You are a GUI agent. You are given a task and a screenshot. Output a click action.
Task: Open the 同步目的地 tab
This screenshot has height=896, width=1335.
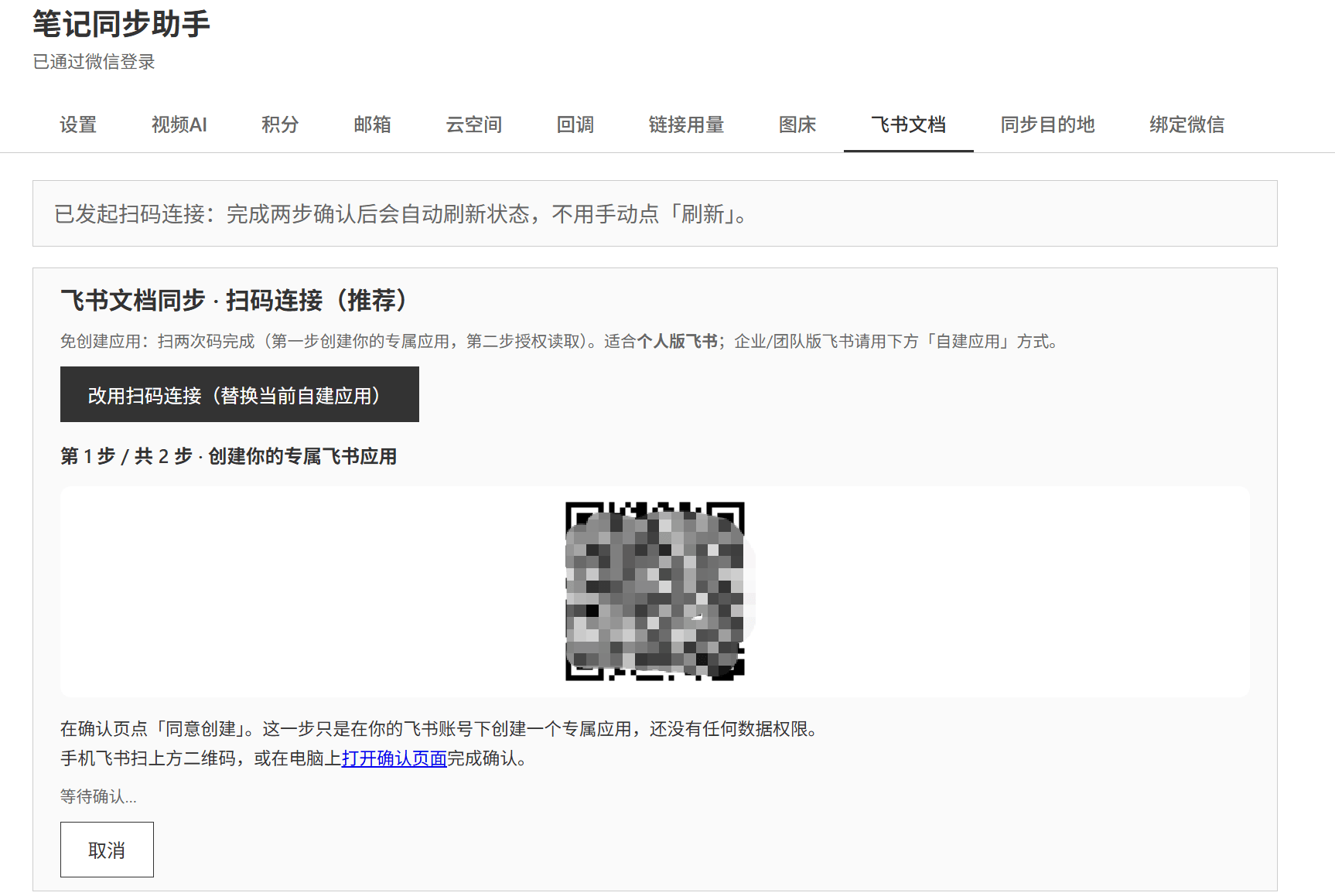[1047, 124]
